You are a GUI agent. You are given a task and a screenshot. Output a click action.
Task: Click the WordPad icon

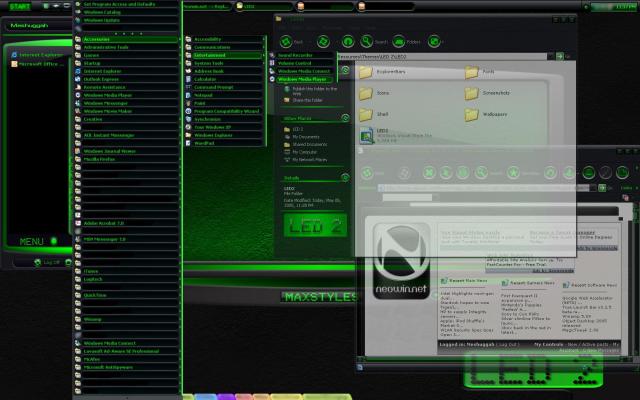point(188,143)
